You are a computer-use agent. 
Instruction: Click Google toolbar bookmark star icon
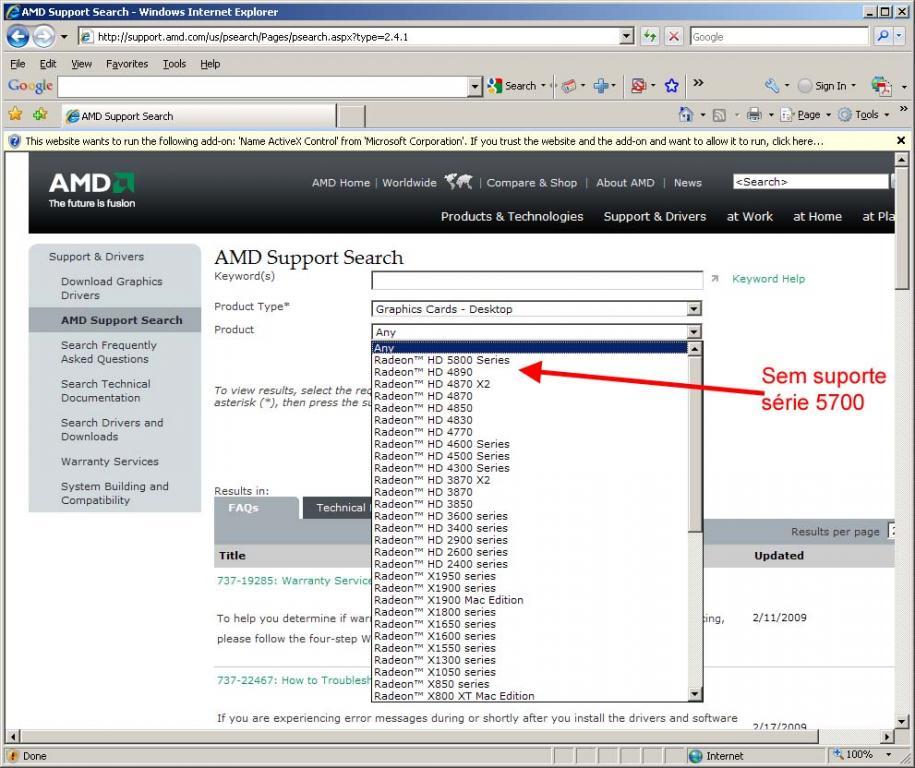pos(672,86)
